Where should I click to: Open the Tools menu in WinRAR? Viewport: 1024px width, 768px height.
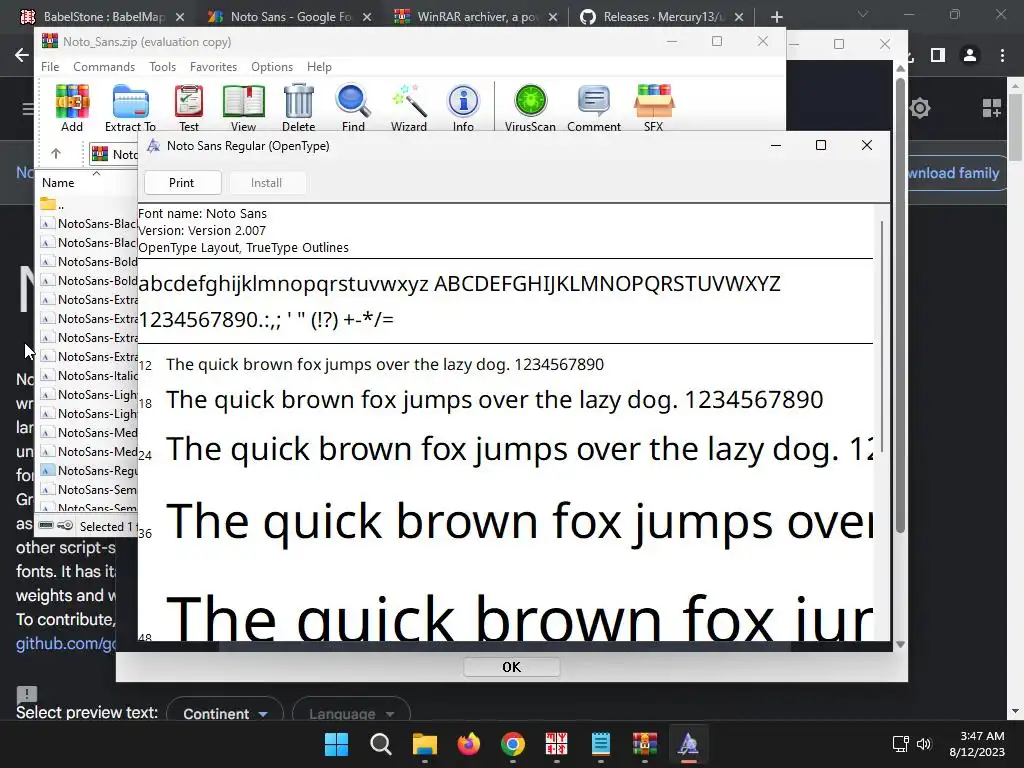[162, 67]
